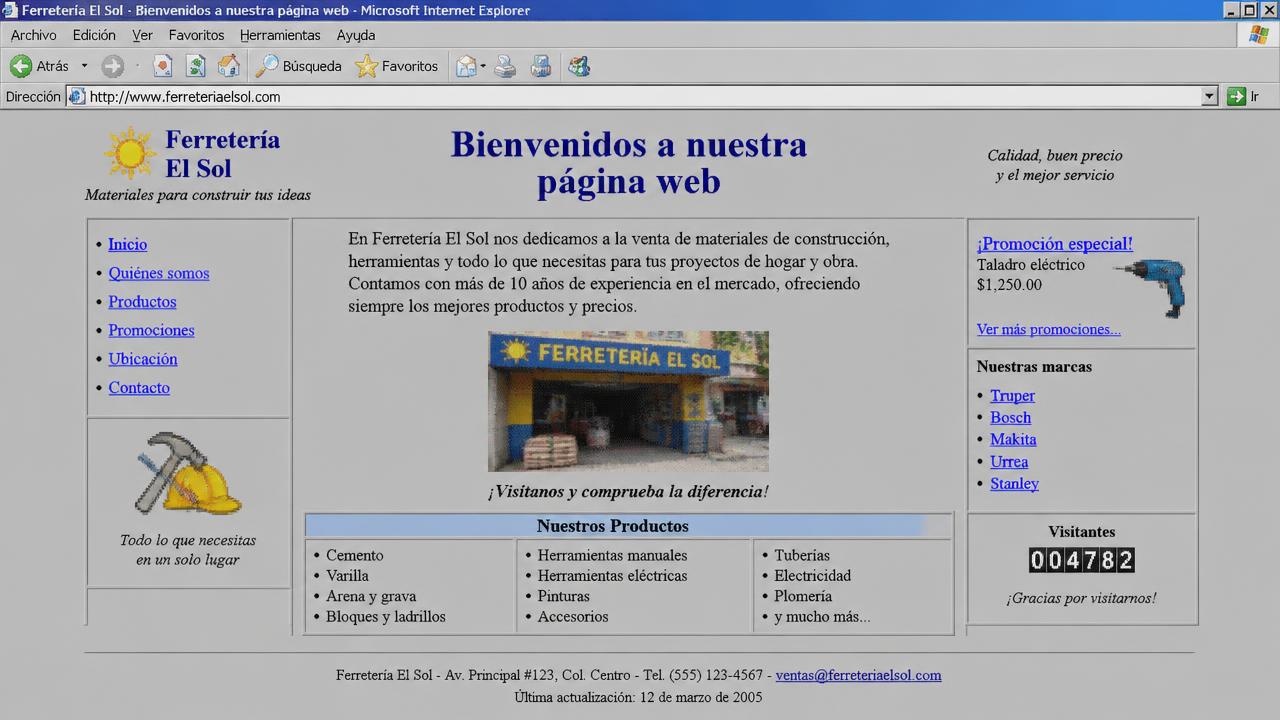Open the Favoritos menu in menu bar

point(196,35)
